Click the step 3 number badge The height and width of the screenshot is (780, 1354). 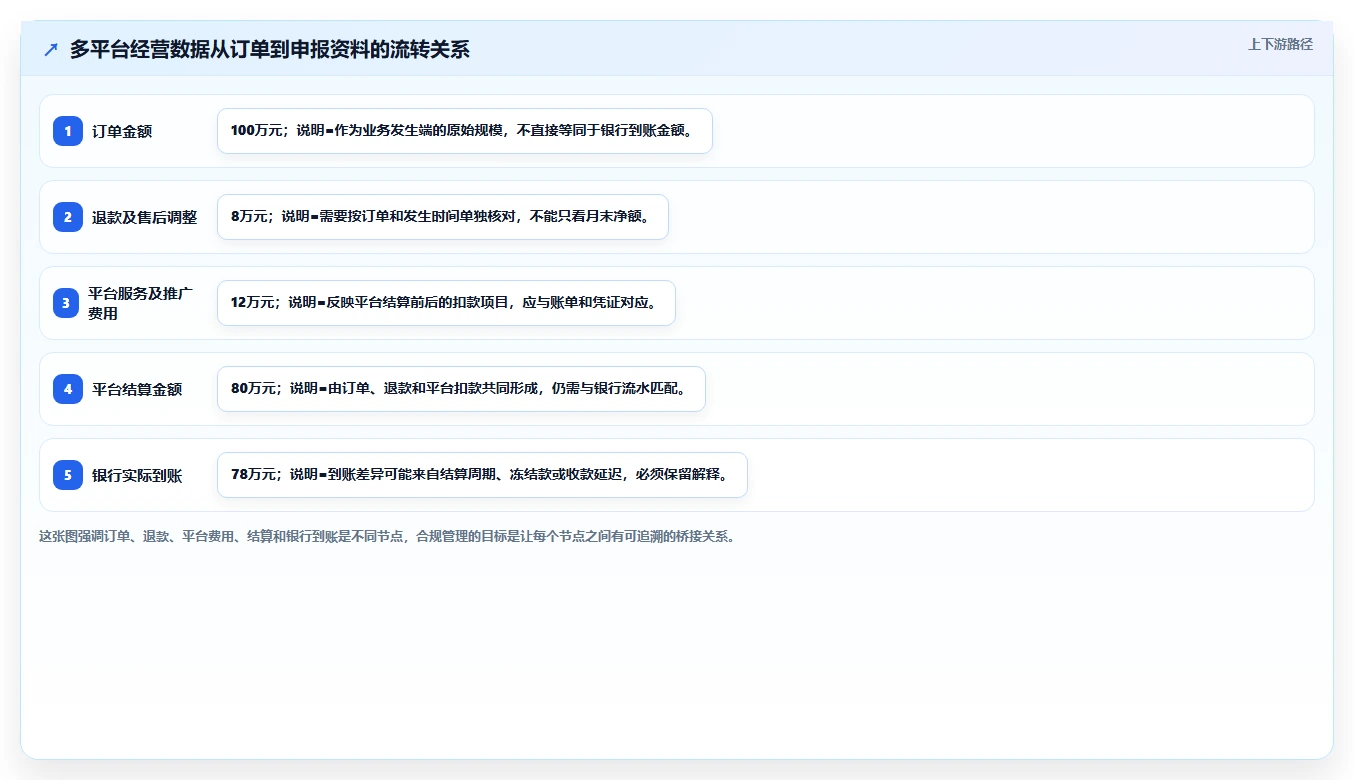(67, 303)
